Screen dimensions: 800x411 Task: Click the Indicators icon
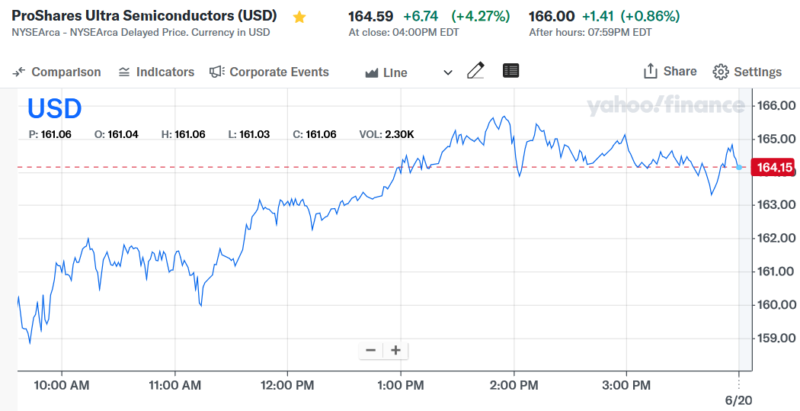pos(124,72)
